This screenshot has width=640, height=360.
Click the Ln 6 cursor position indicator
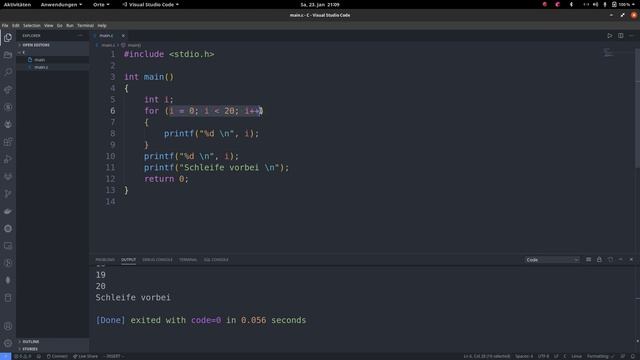coord(487,356)
